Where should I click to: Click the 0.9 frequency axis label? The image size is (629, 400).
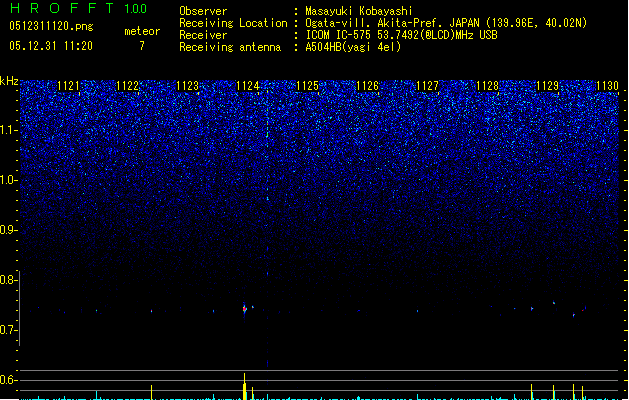(8, 230)
